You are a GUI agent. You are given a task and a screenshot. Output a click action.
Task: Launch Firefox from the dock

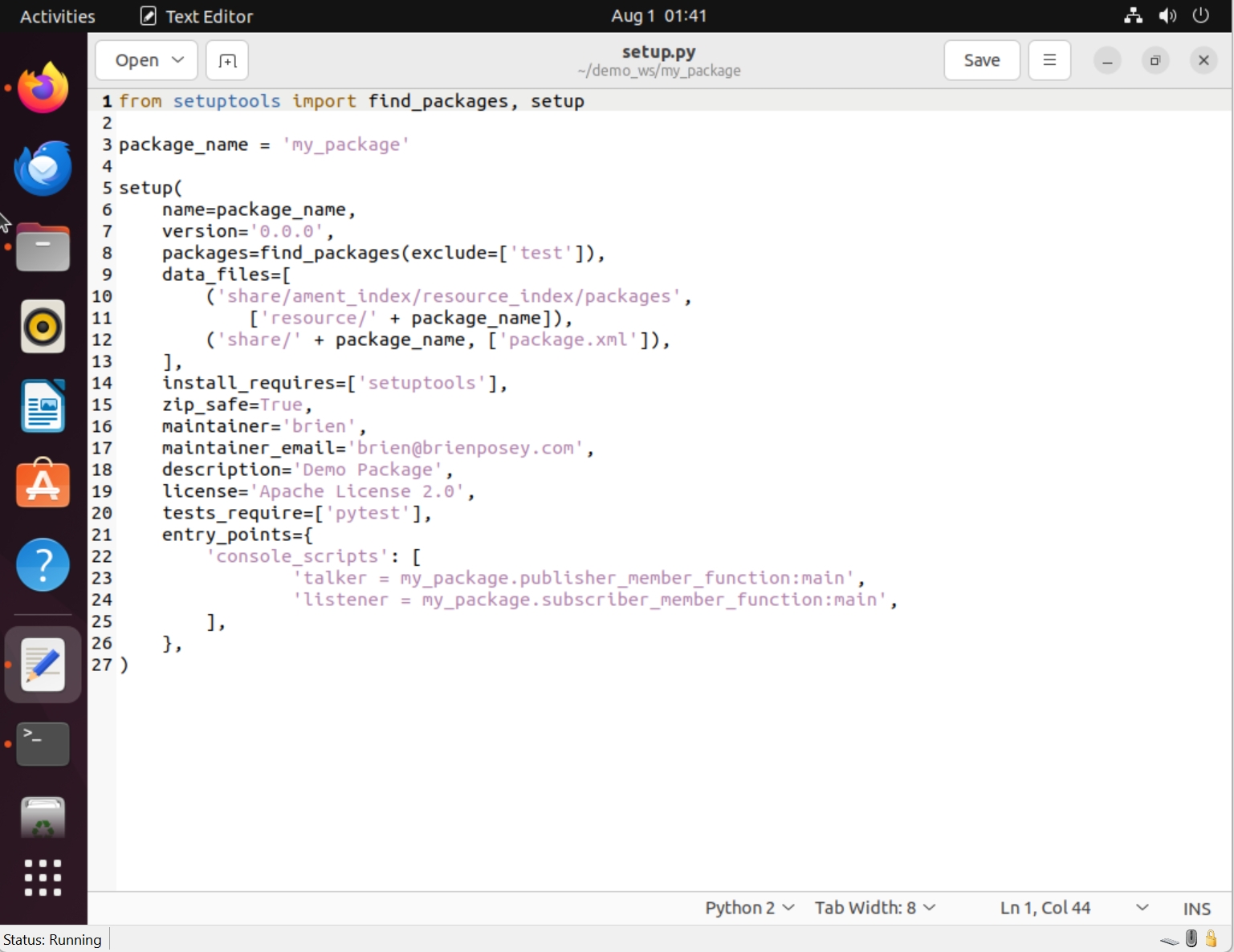click(x=43, y=87)
